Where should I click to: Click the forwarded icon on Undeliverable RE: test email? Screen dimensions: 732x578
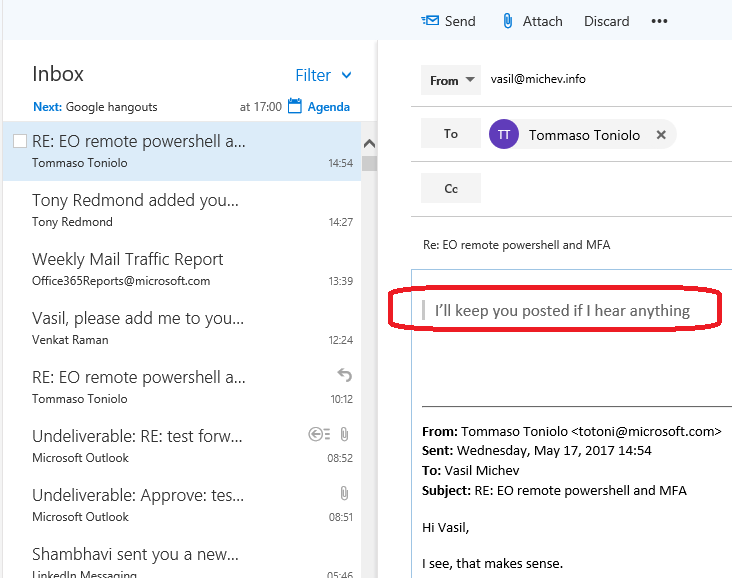(319, 434)
